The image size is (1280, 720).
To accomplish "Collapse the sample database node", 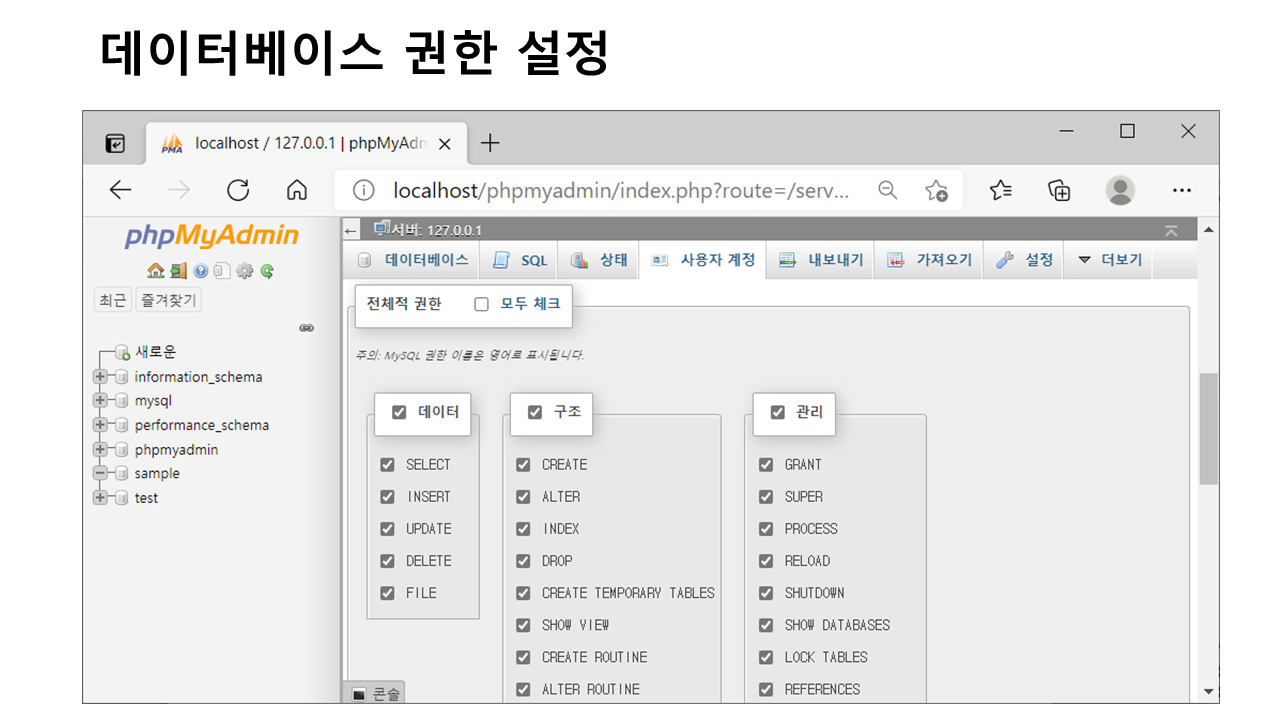I will click(100, 473).
